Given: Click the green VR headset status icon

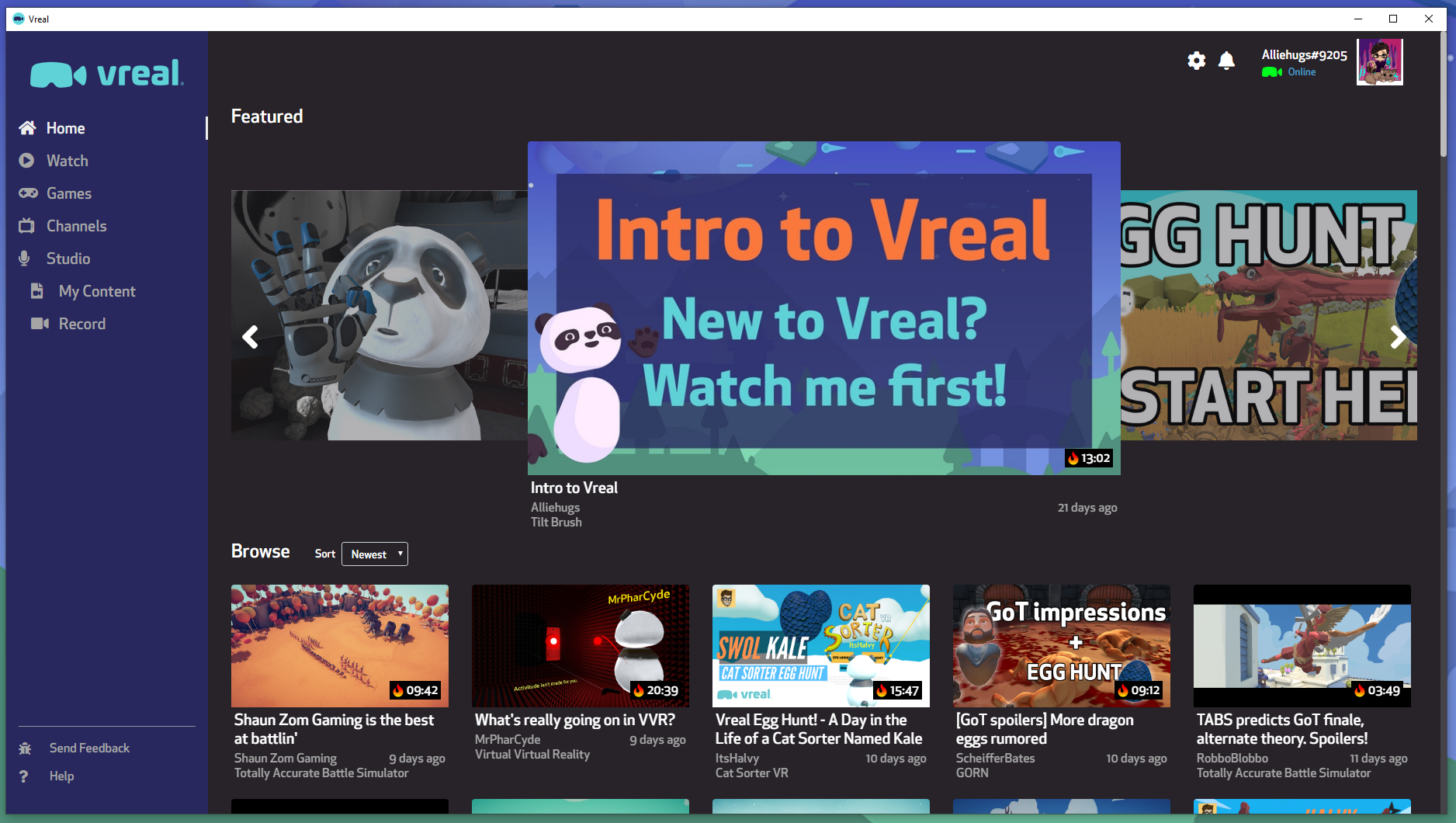Looking at the screenshot, I should click(x=1271, y=72).
